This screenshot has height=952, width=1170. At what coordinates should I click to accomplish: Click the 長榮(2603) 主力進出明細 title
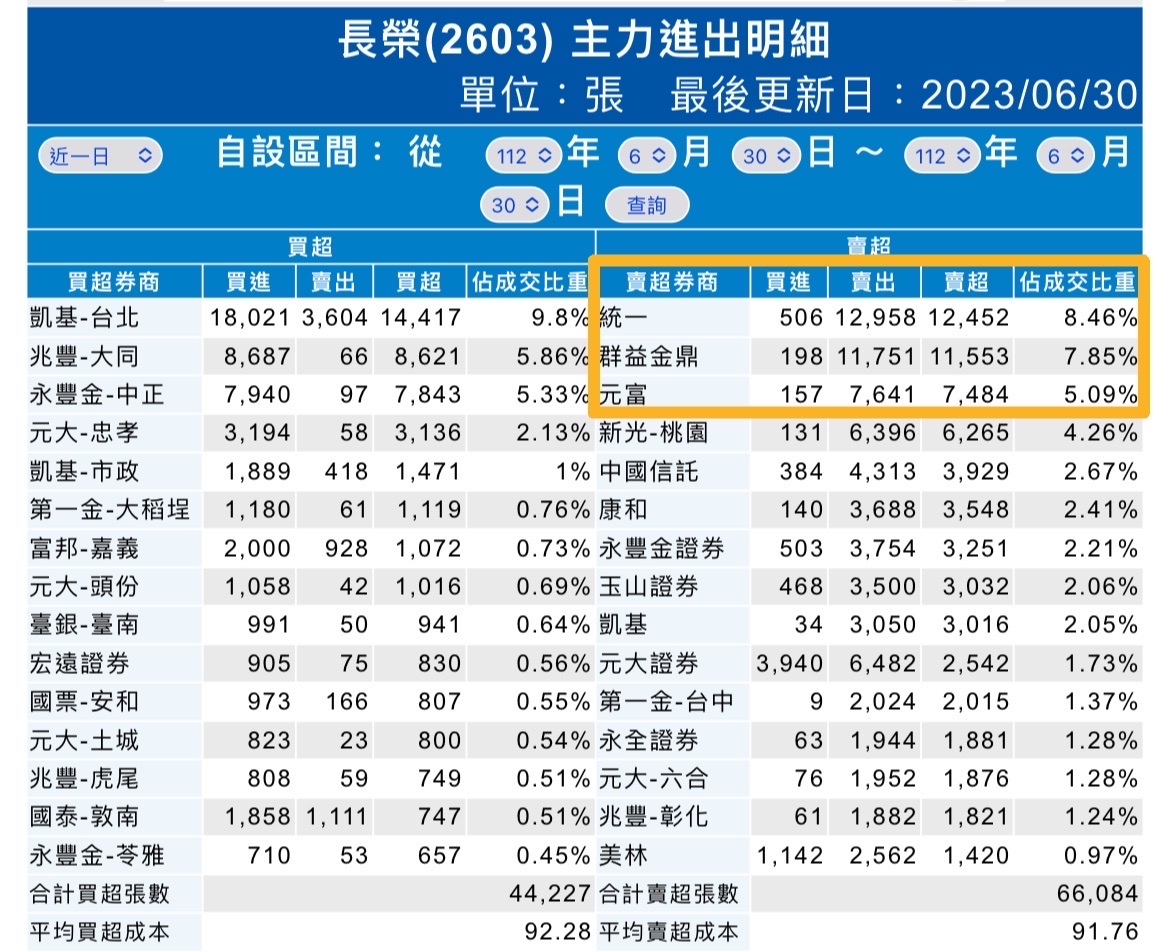click(x=584, y=40)
